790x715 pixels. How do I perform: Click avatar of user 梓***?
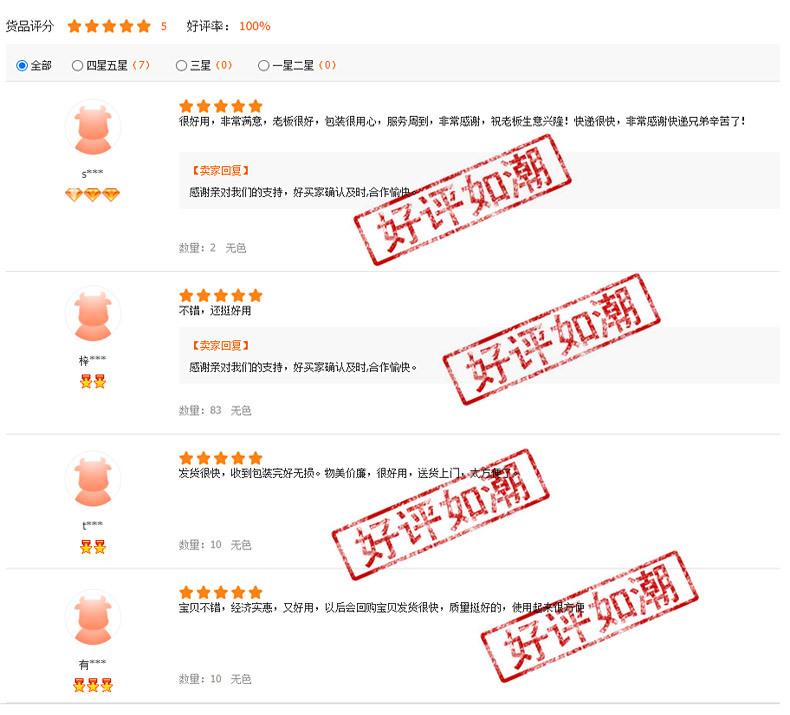(93, 314)
